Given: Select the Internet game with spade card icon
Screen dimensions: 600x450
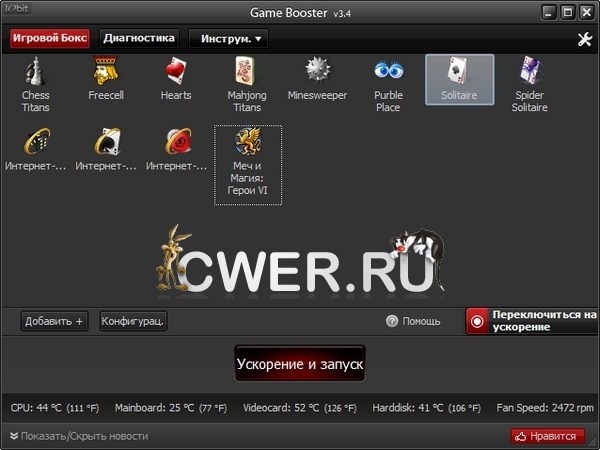Looking at the screenshot, I should [108, 142].
